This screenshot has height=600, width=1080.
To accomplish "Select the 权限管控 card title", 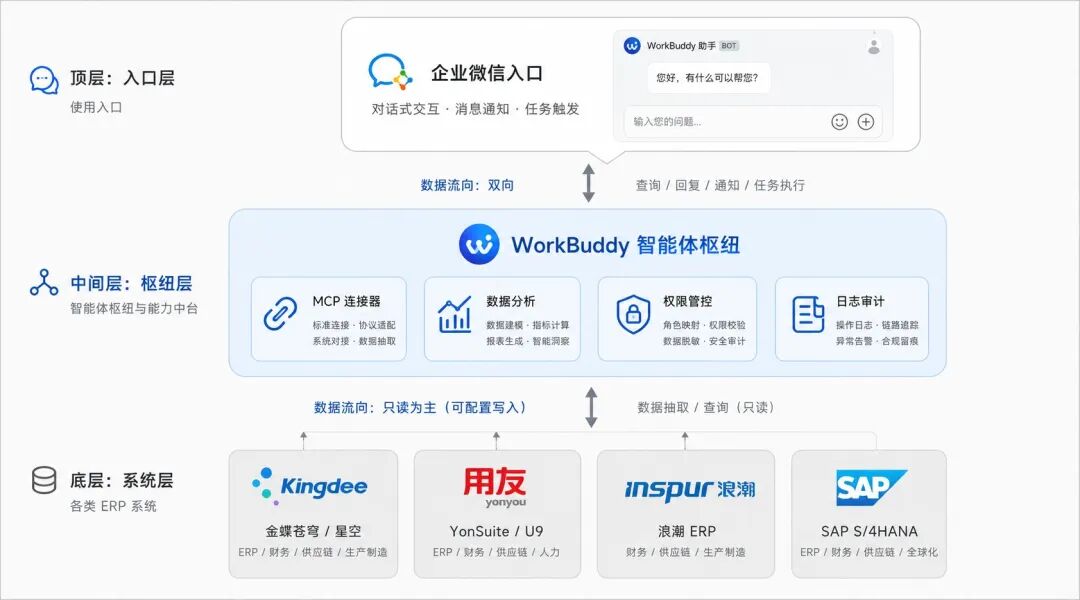I will click(x=687, y=301).
